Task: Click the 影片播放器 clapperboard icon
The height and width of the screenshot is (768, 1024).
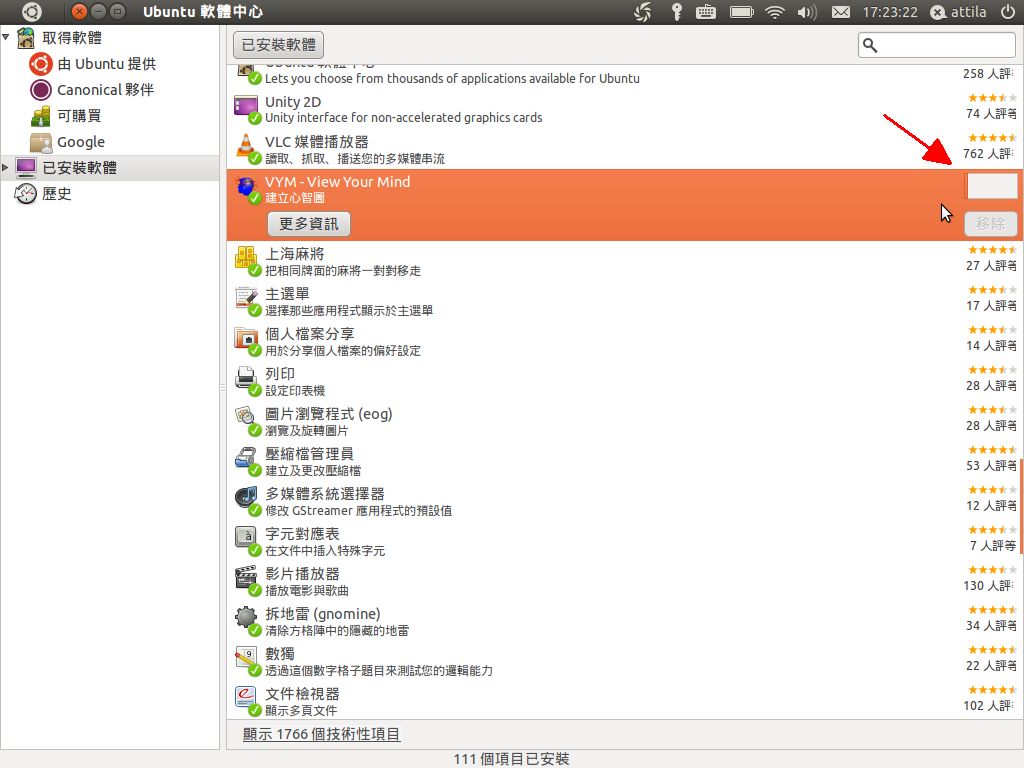Action: click(x=246, y=579)
